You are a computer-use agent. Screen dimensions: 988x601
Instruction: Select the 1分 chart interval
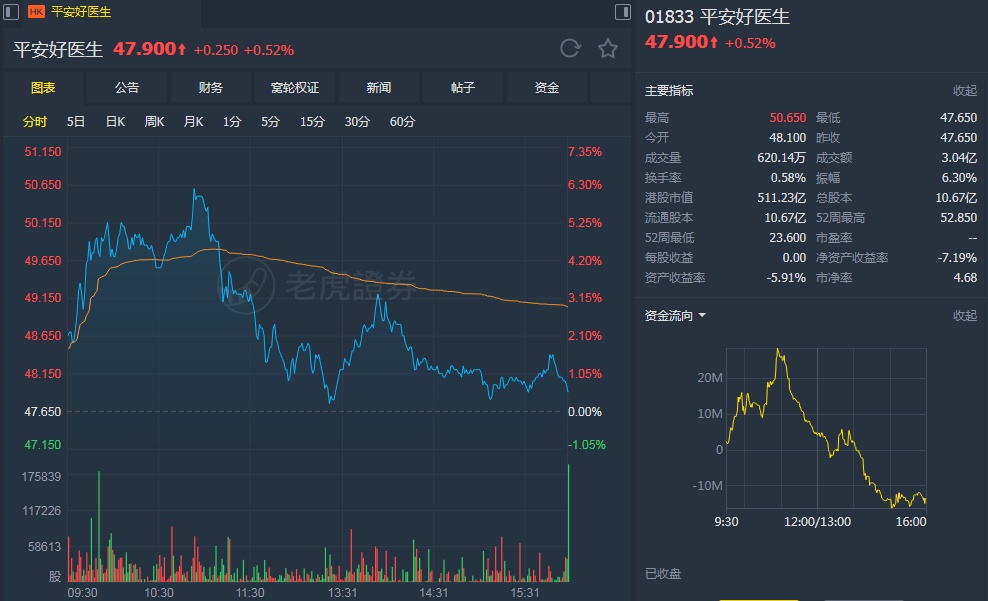[x=232, y=122]
